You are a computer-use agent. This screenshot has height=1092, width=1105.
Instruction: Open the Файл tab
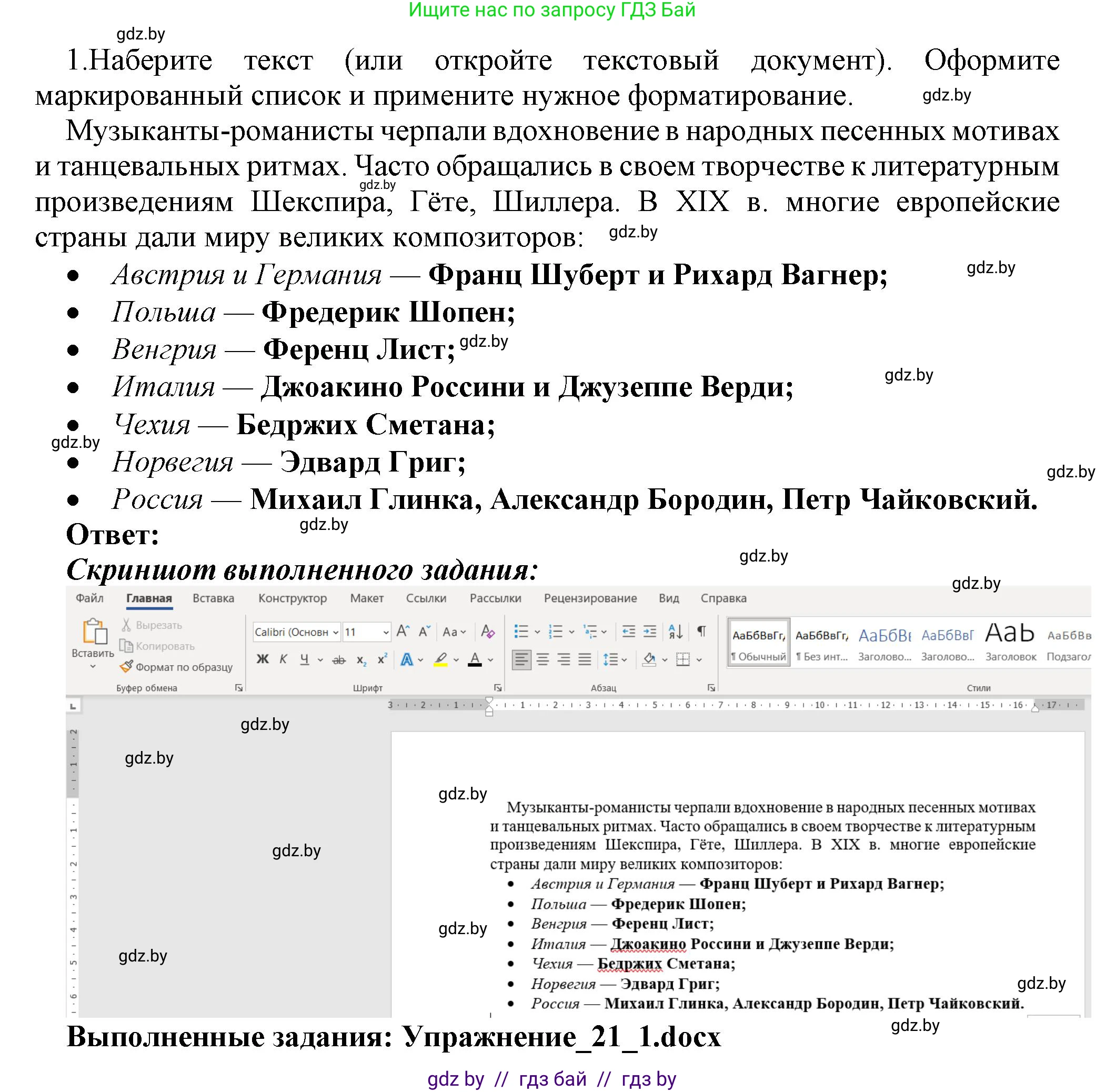click(90, 598)
